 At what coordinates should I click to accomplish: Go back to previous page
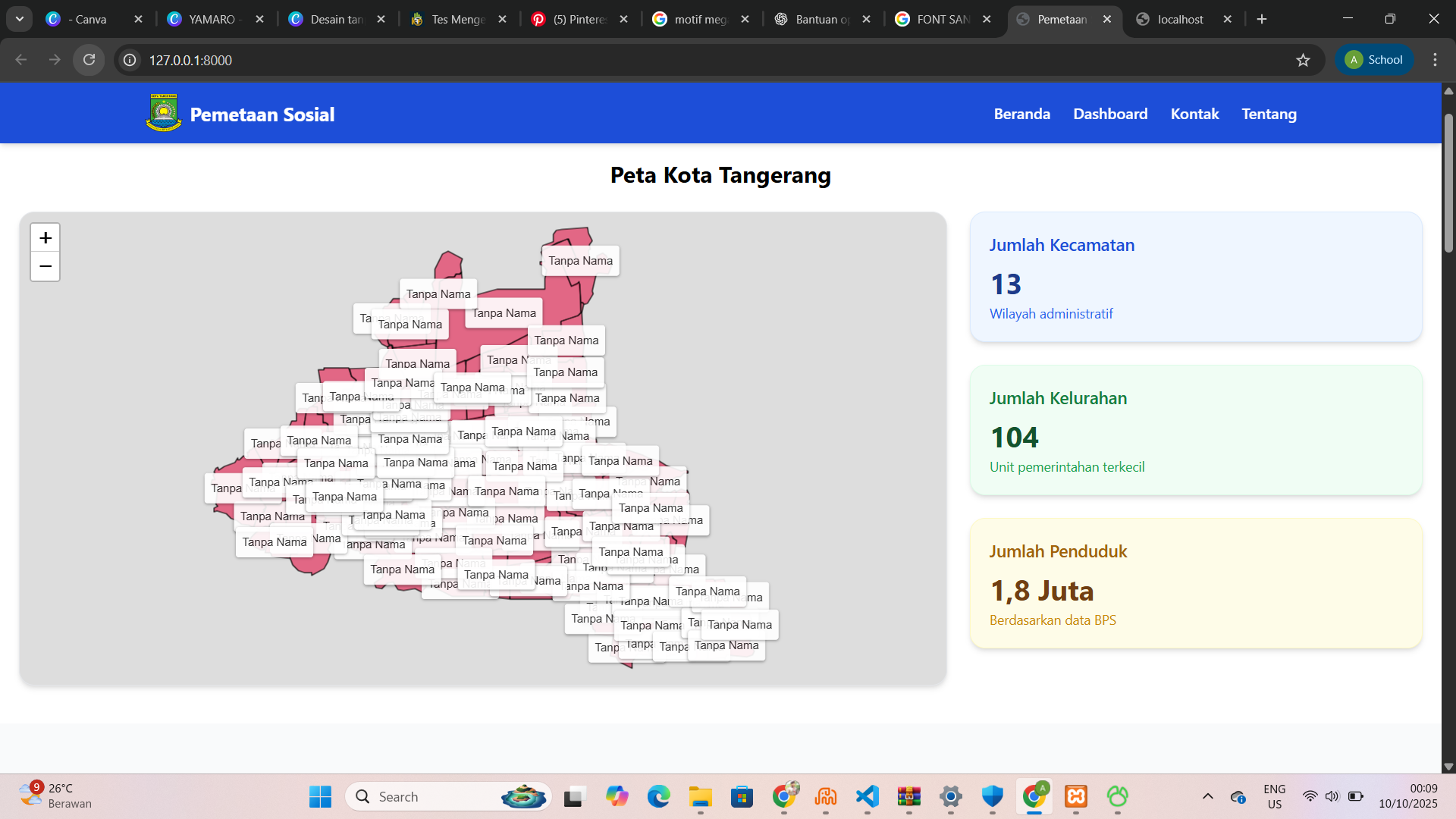[21, 60]
